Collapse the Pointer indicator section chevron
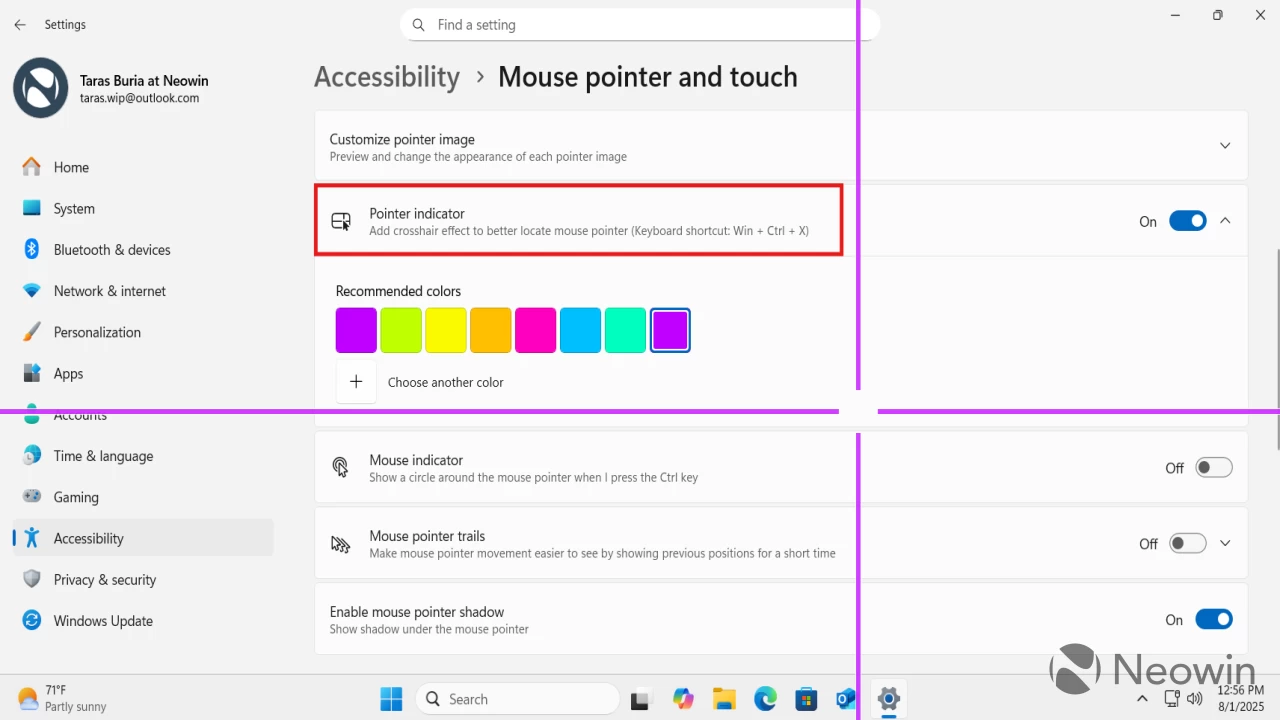Image resolution: width=1280 pixels, height=720 pixels. [1225, 221]
